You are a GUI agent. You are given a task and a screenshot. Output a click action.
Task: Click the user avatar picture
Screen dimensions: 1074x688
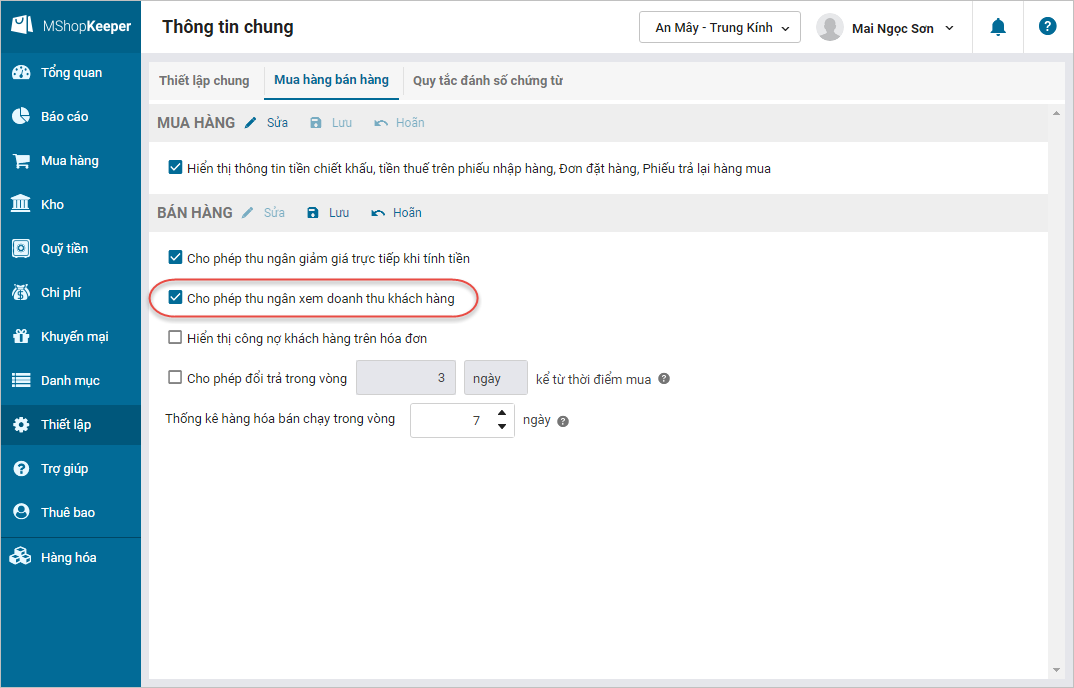pyautogui.click(x=829, y=27)
